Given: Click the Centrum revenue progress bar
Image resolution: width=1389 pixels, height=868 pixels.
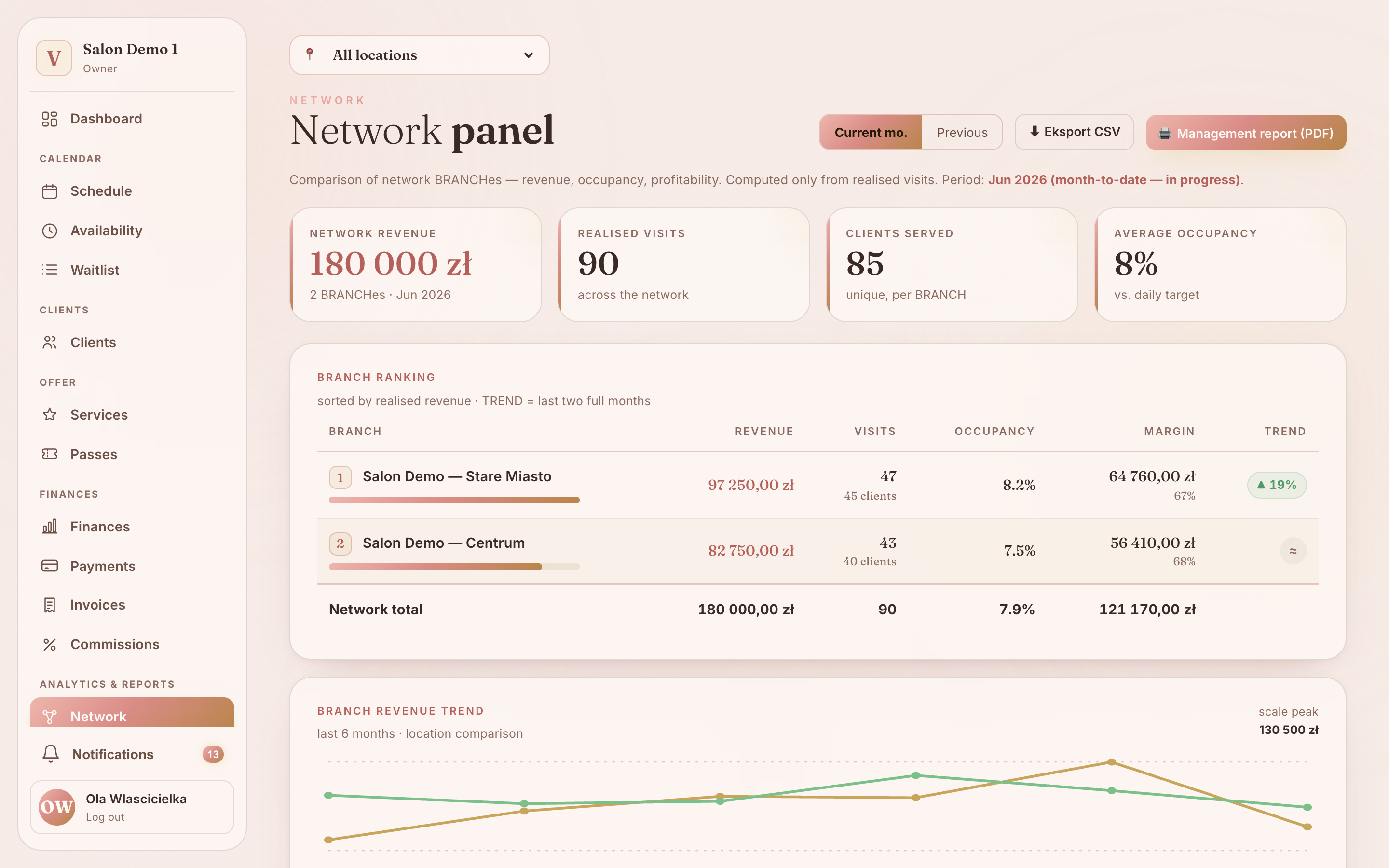Looking at the screenshot, I should pos(454,567).
